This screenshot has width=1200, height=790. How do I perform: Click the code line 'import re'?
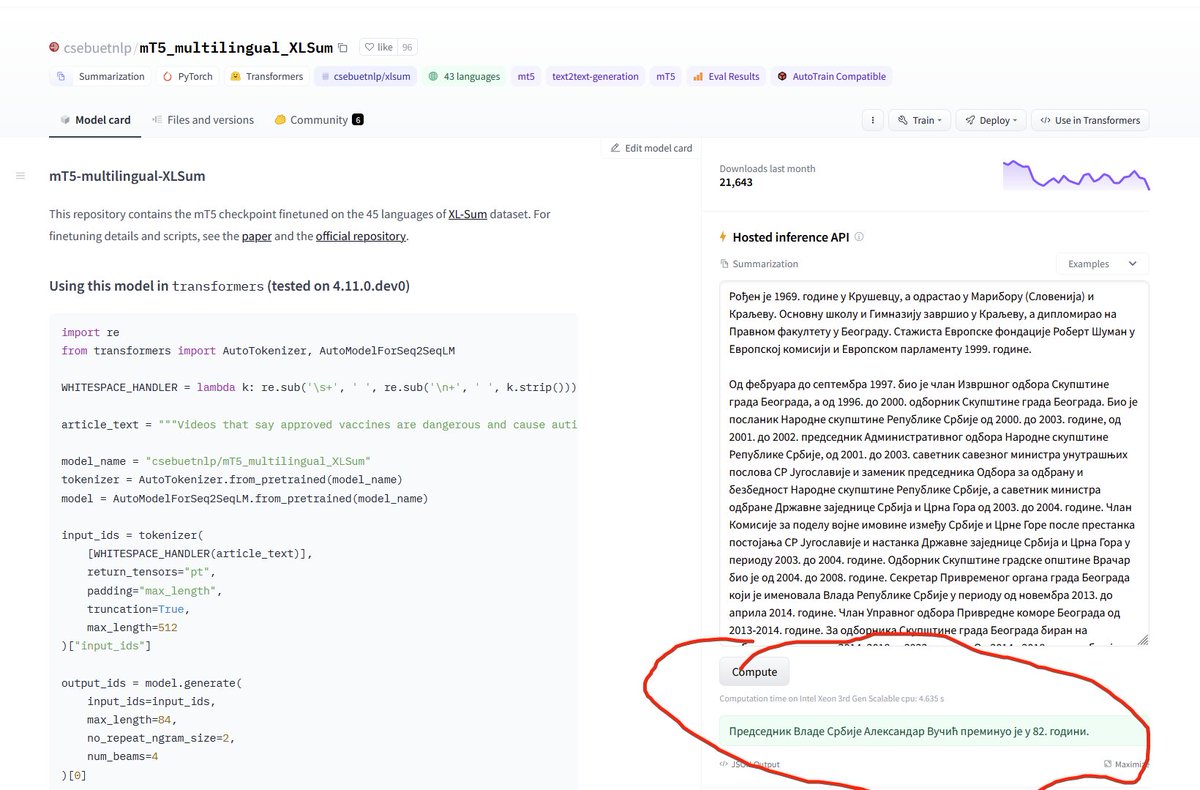[90, 332]
